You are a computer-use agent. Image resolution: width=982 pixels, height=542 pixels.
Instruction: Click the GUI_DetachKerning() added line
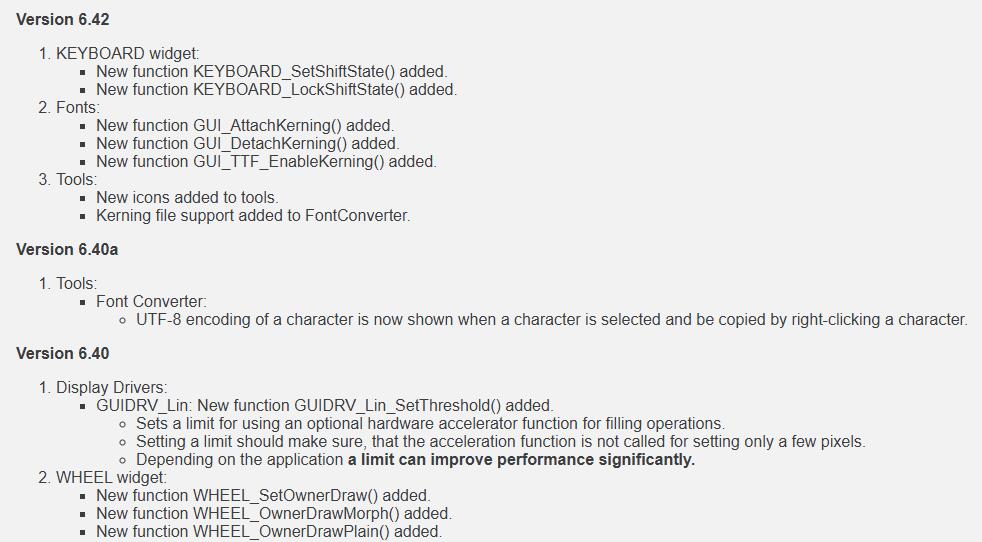(247, 143)
